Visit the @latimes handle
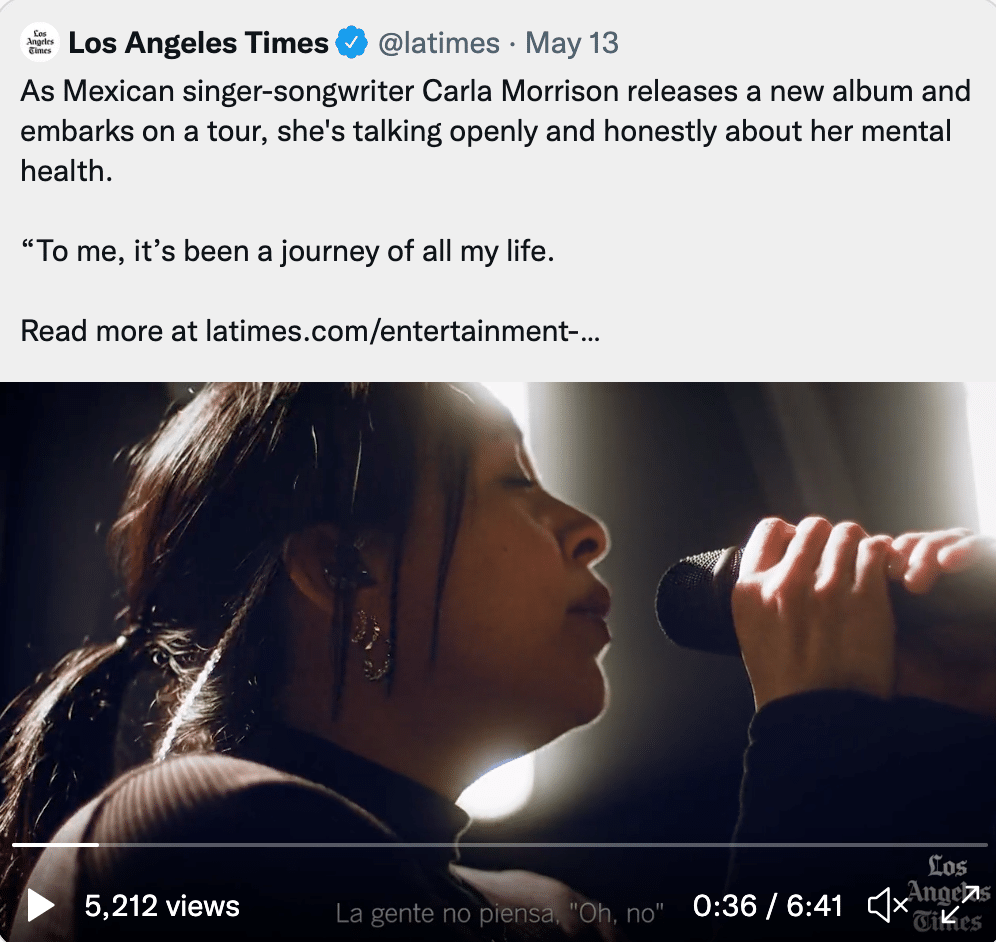Viewport: 996px width, 942px height. [x=438, y=43]
